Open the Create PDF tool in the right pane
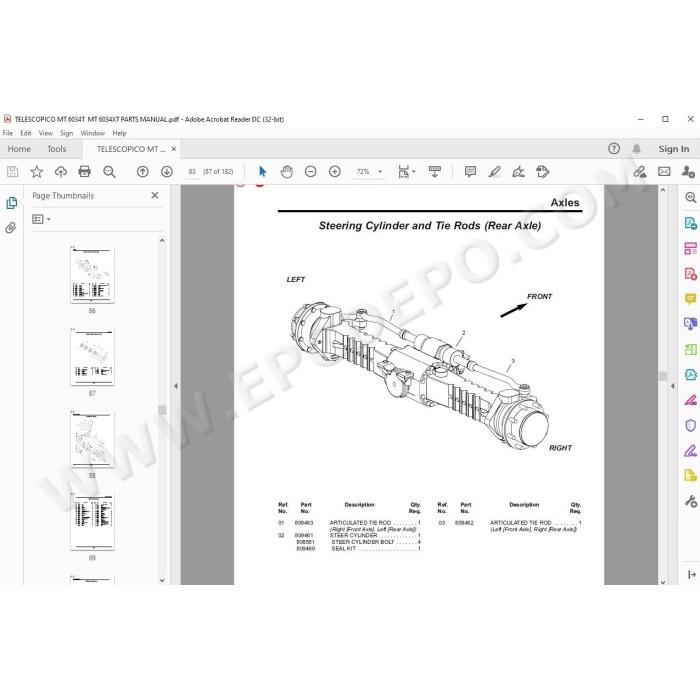Image resolution: width=700 pixels, height=700 pixels. coord(690,273)
